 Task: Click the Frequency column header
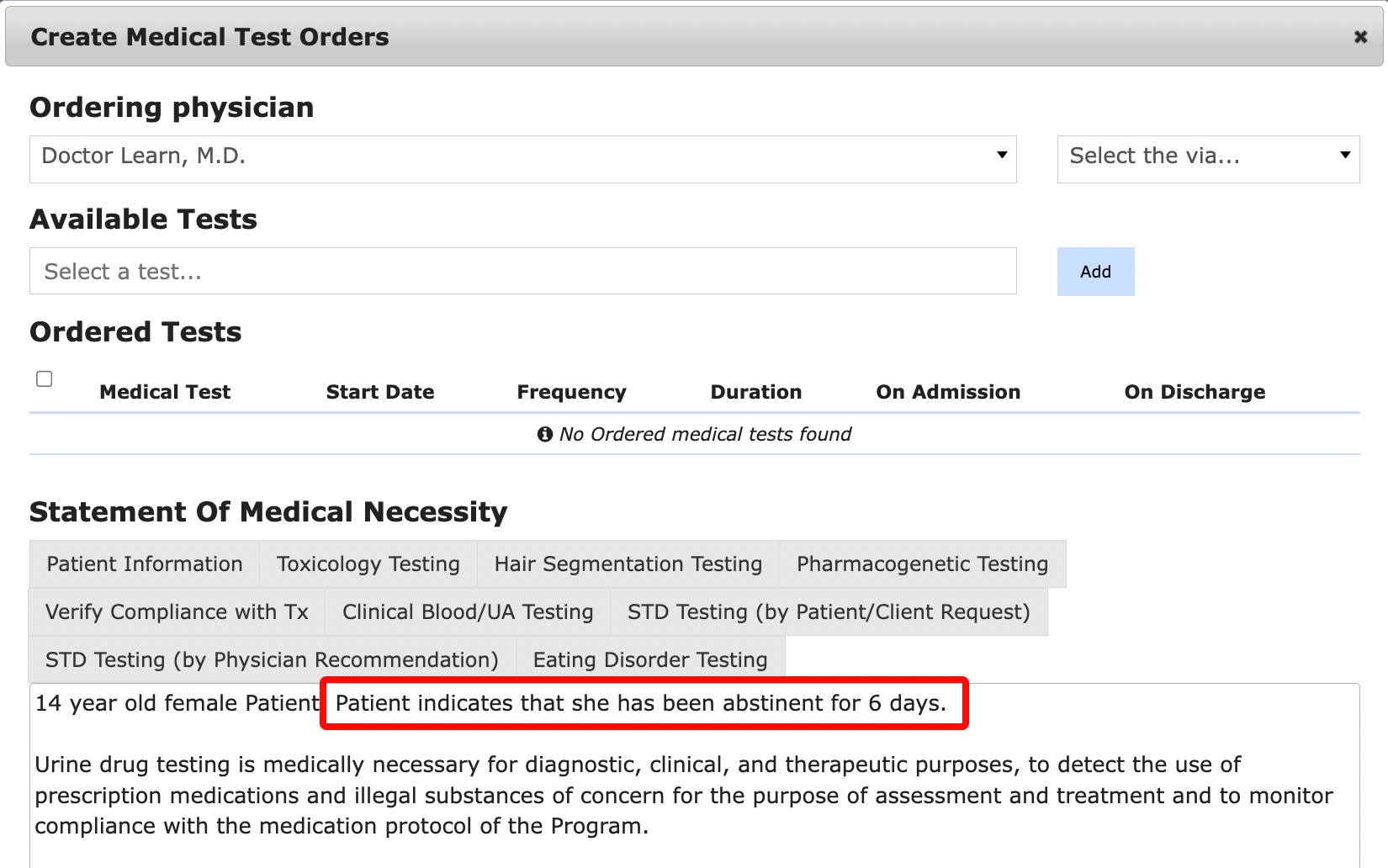(x=571, y=392)
